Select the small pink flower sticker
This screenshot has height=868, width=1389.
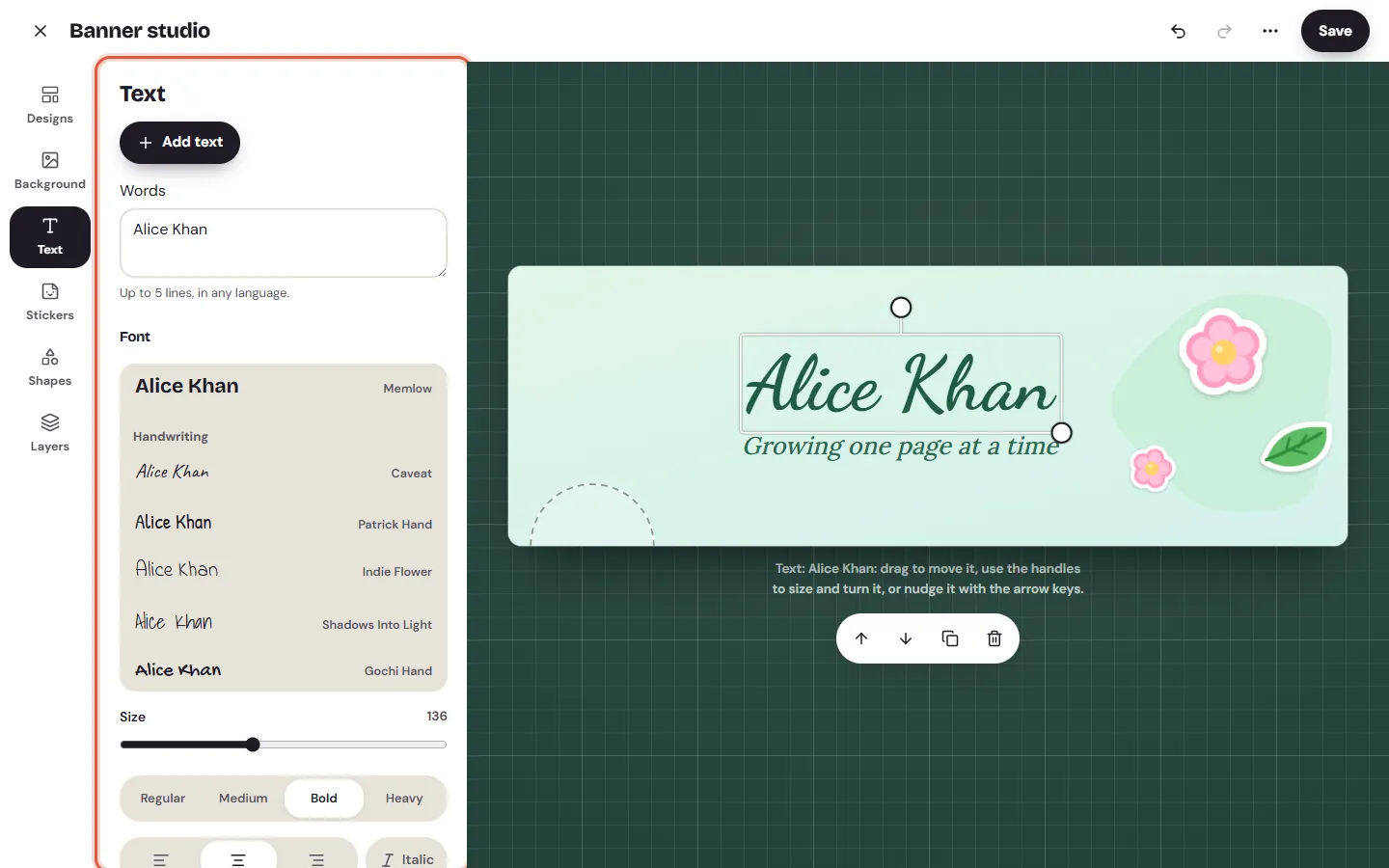1152,469
